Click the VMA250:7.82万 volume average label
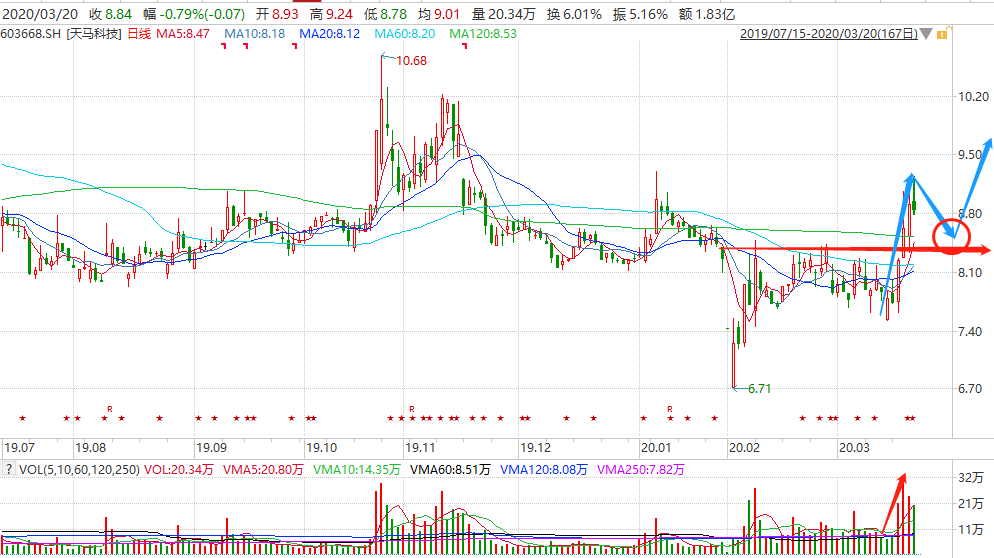Image resolution: width=994 pixels, height=558 pixels. (638, 469)
